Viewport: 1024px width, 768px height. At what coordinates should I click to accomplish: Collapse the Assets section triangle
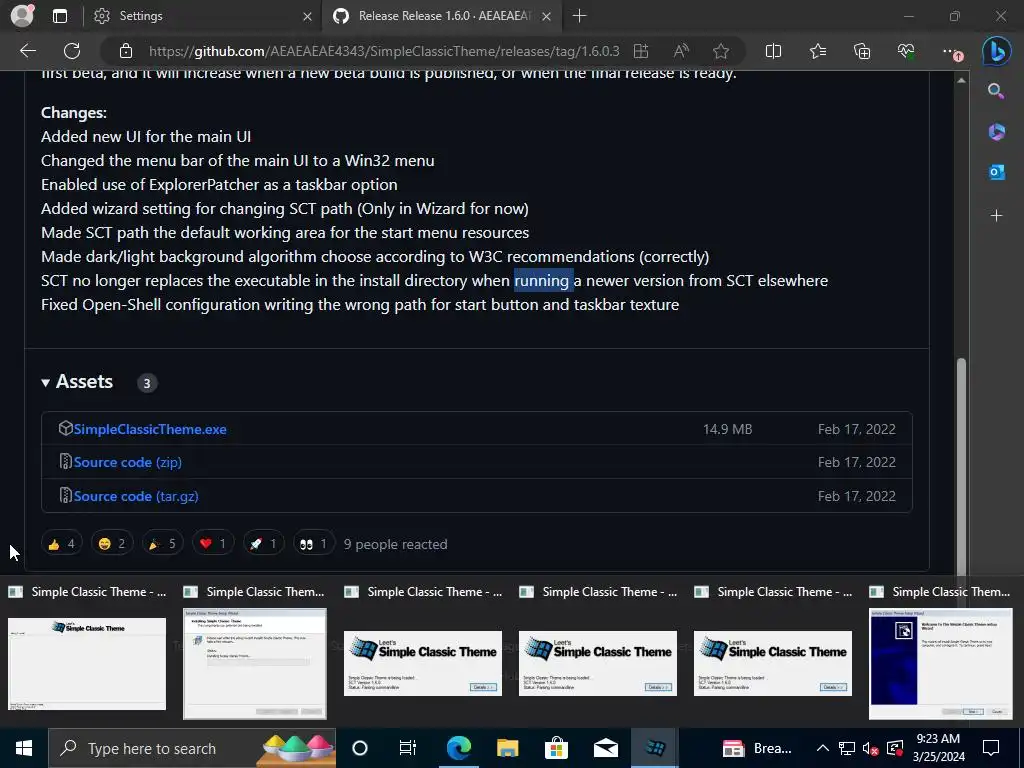(46, 383)
